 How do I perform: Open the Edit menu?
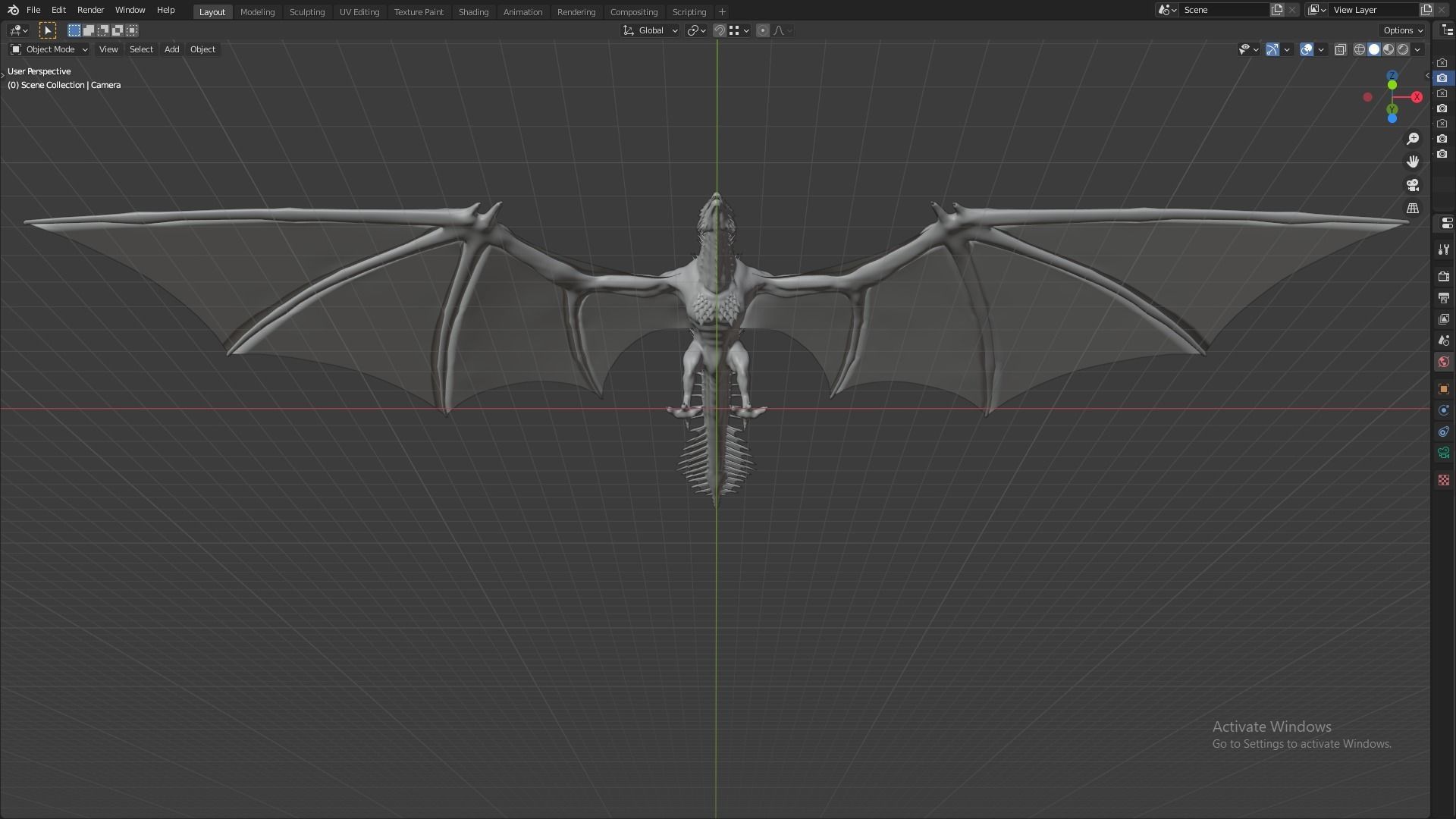pos(58,10)
